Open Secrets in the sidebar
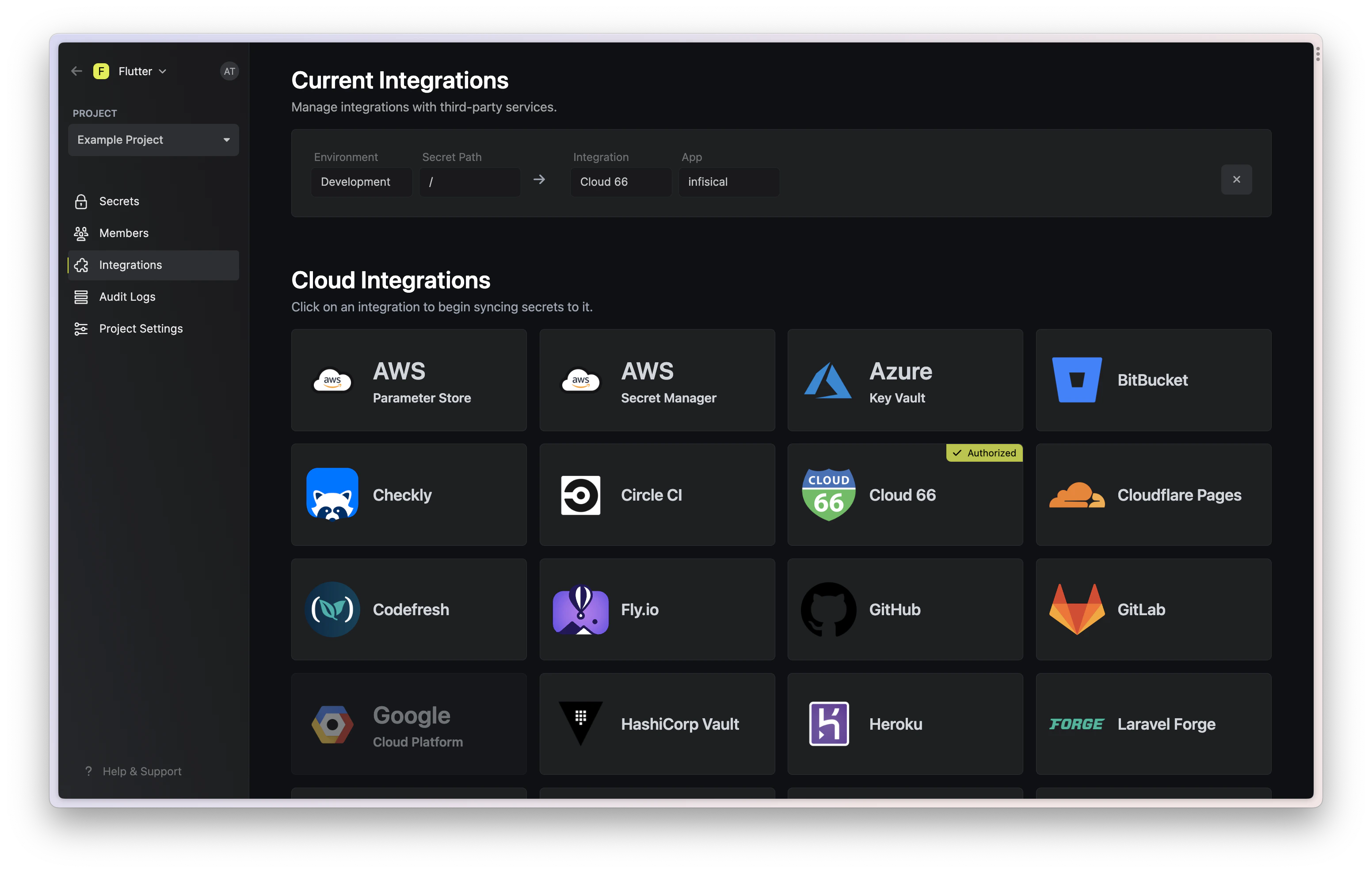Screen dimensions: 1372x873 pos(153,201)
